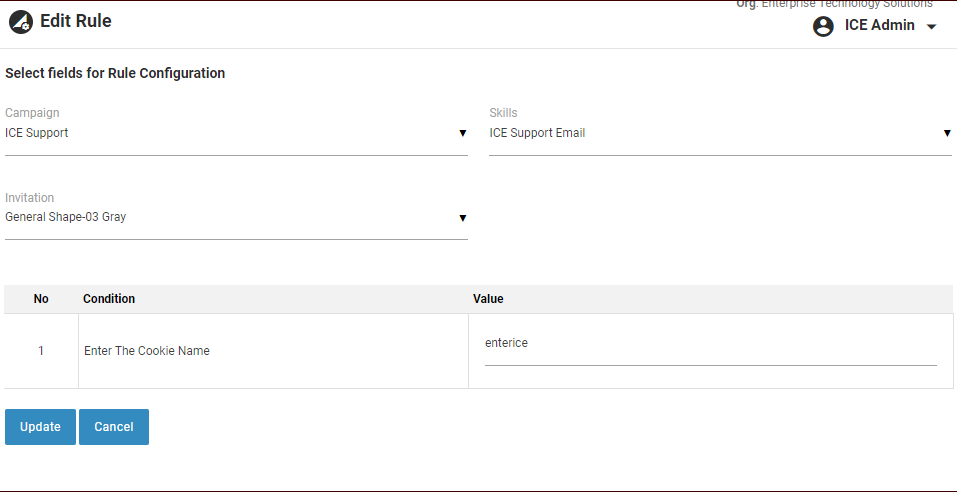Image resolution: width=957 pixels, height=492 pixels.
Task: Click row number 1 in the table
Action: [x=41, y=351]
